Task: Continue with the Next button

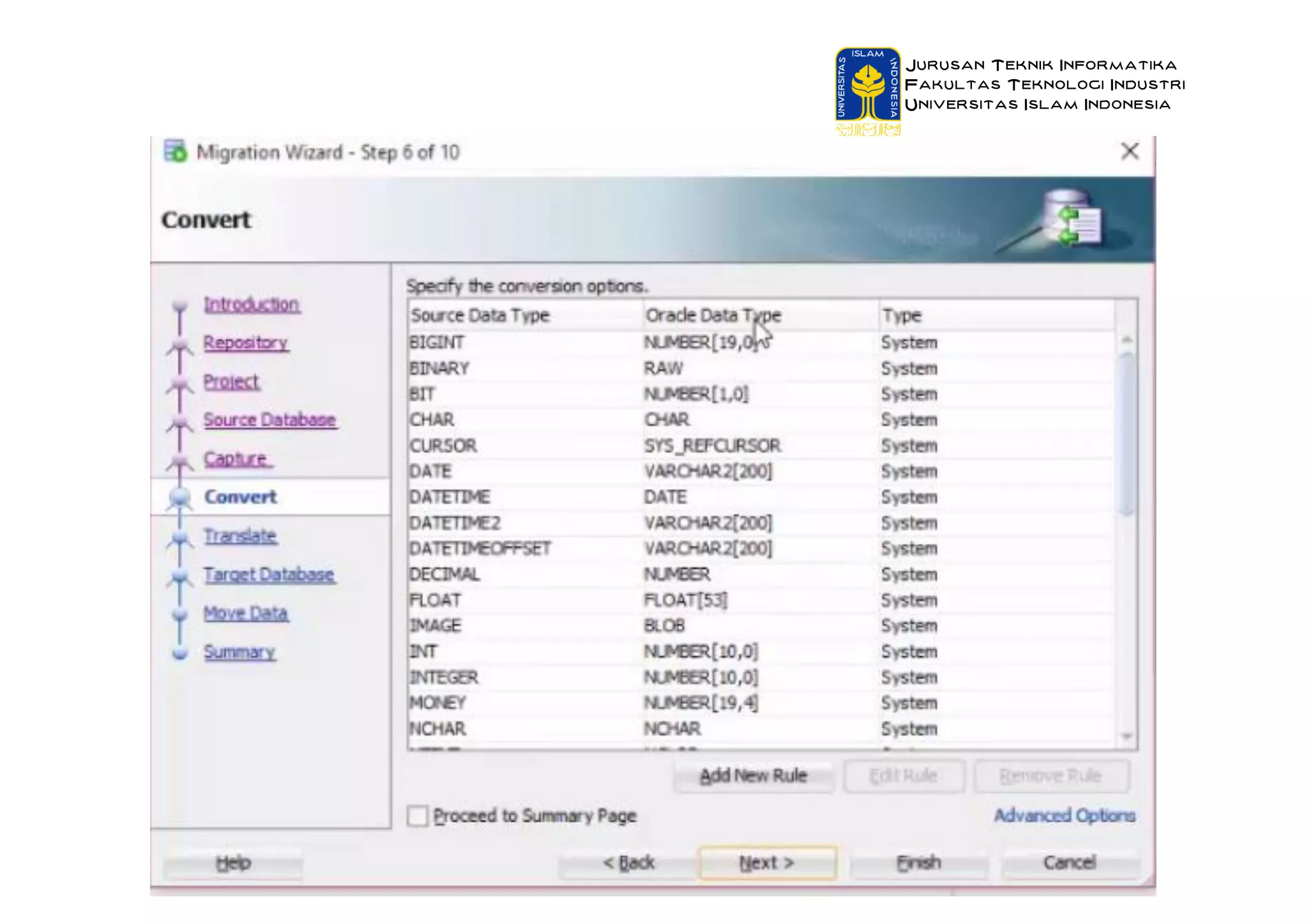Action: tap(767, 863)
